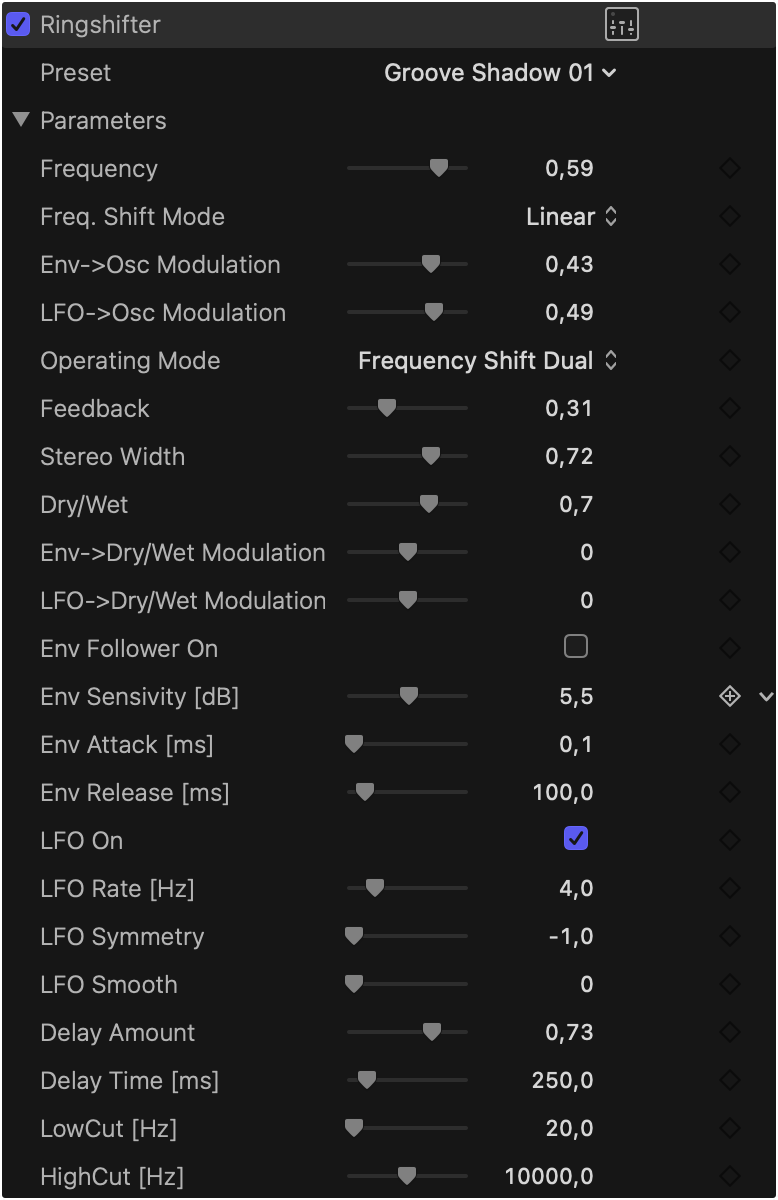Open the Groove Shadow 01 preset dropdown
The height and width of the screenshot is (1200, 778).
(x=500, y=73)
